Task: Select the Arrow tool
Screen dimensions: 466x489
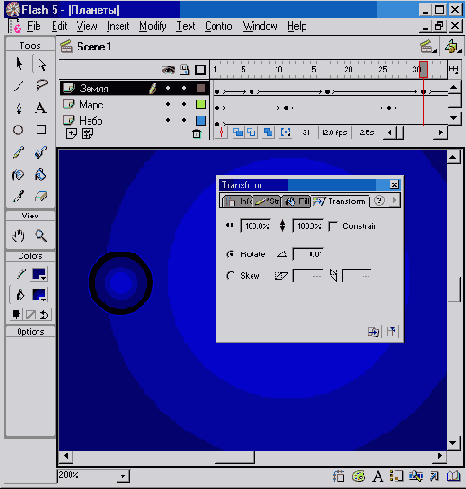Action: click(x=19, y=64)
